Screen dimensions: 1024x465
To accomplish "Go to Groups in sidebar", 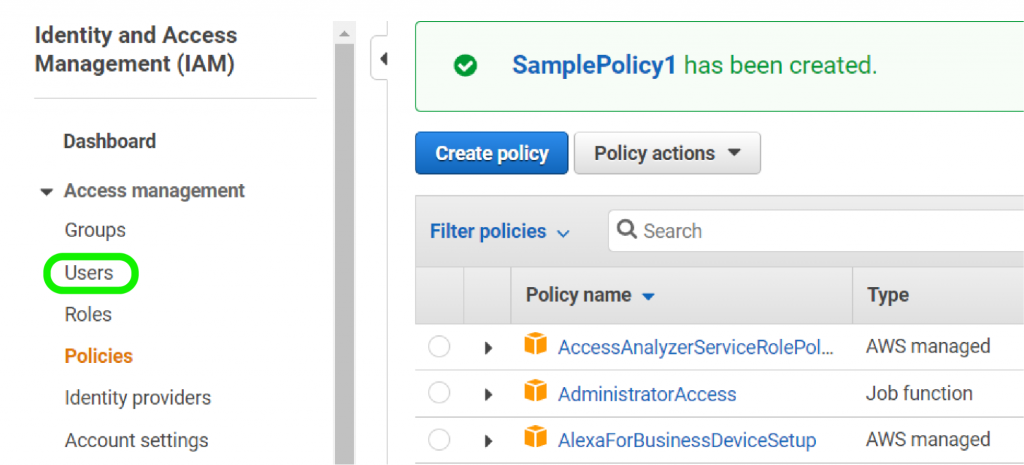I will point(95,230).
